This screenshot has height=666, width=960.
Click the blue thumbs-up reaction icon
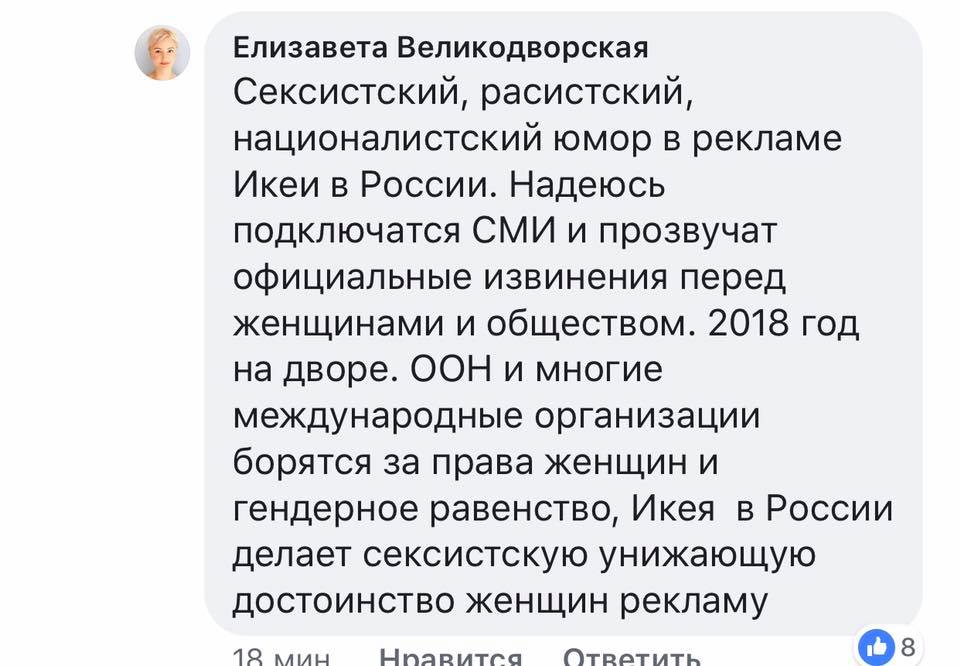pyautogui.click(x=876, y=646)
